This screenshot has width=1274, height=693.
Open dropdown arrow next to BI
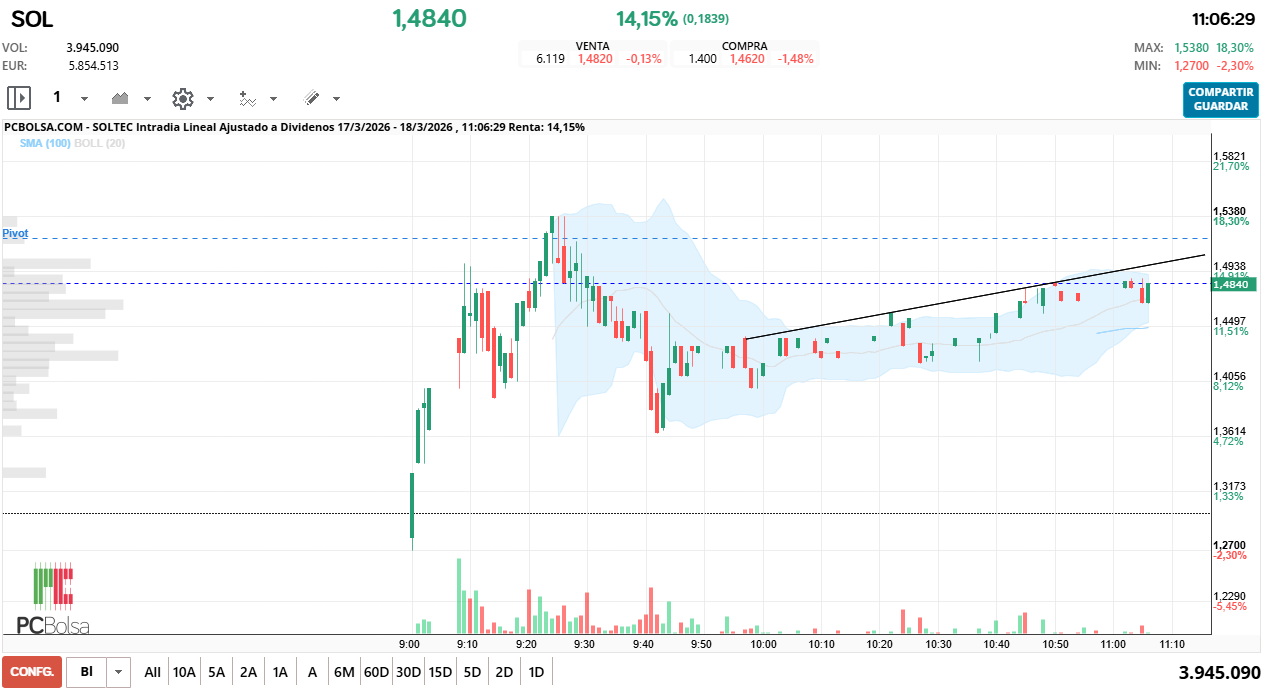(119, 672)
